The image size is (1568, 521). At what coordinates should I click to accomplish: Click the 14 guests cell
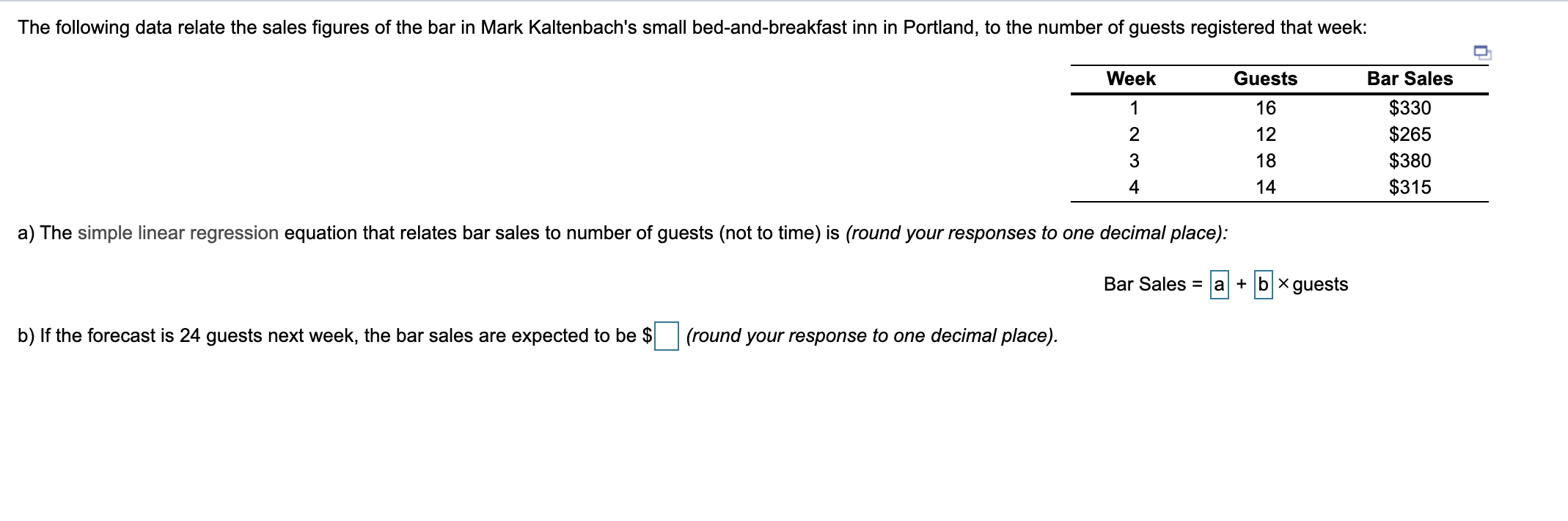(x=1265, y=187)
